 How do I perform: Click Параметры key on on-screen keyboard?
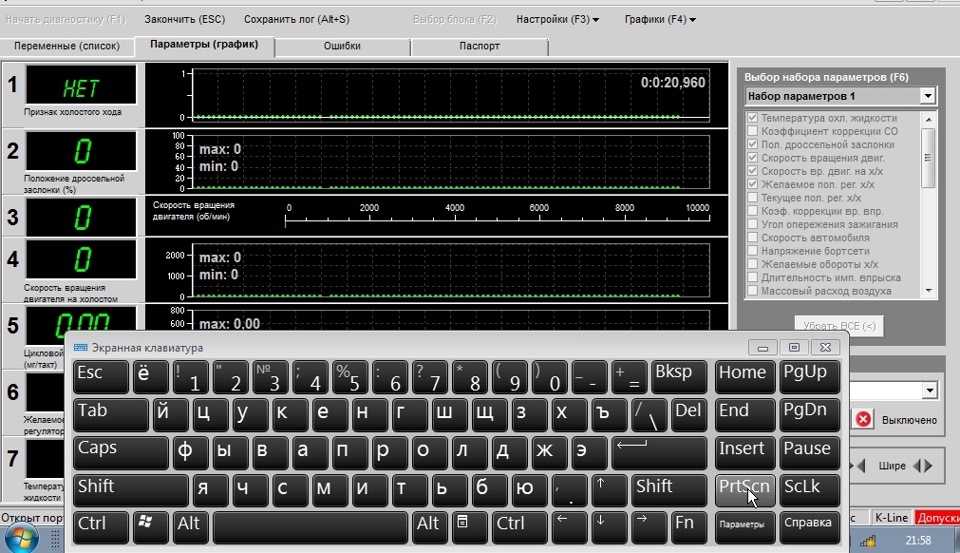point(744,527)
